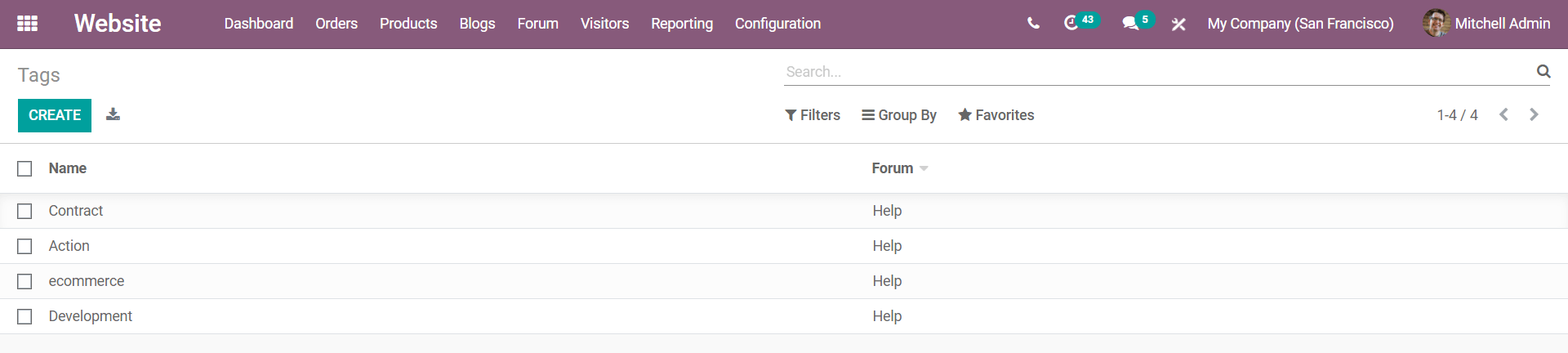This screenshot has width=1568, height=353.
Task: Click the debug tools cross icon
Action: coord(1178,25)
